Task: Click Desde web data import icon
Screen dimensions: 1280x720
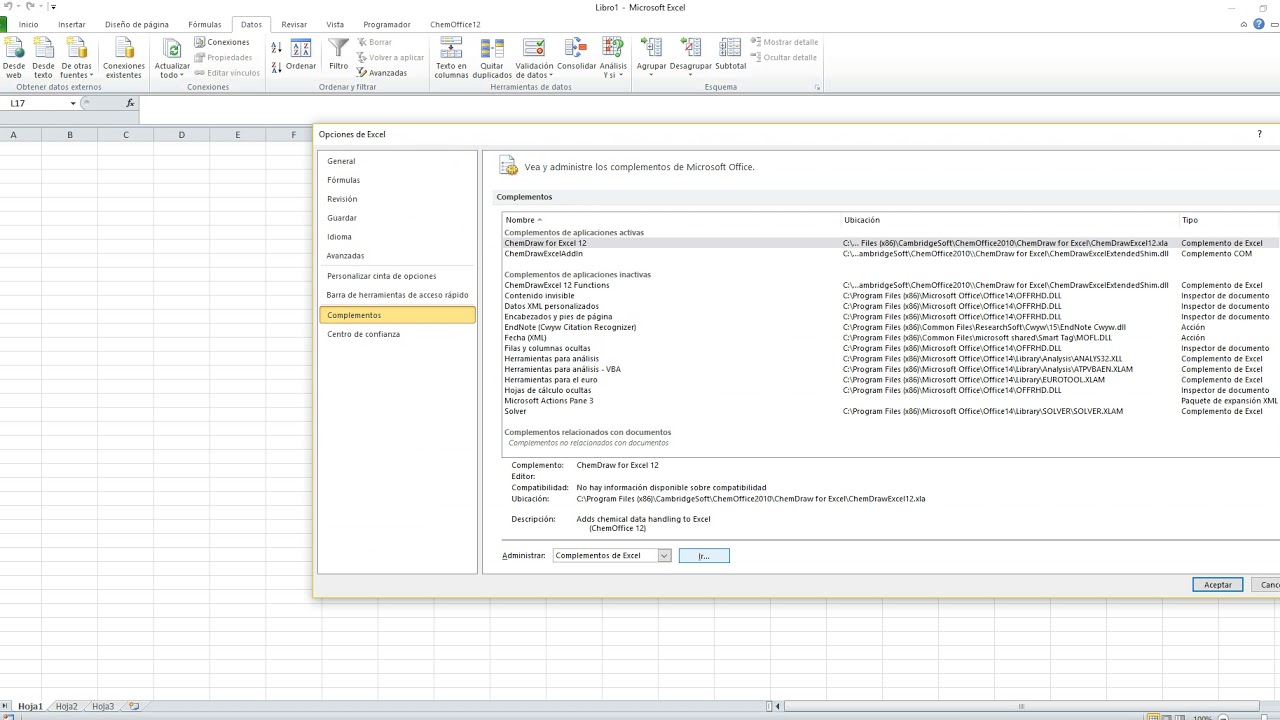Action: pyautogui.click(x=14, y=58)
